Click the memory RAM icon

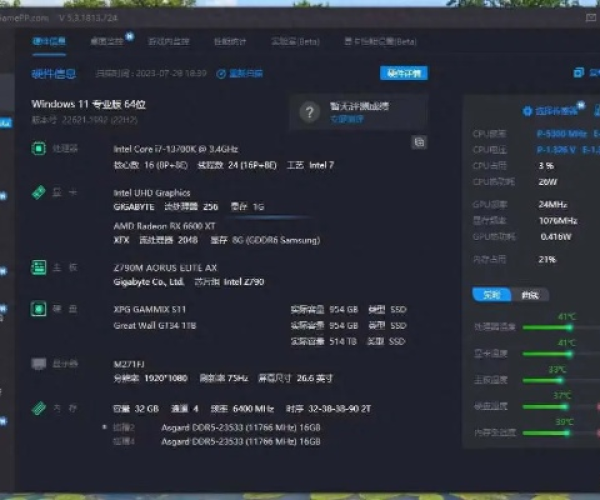pyautogui.click(x=38, y=407)
